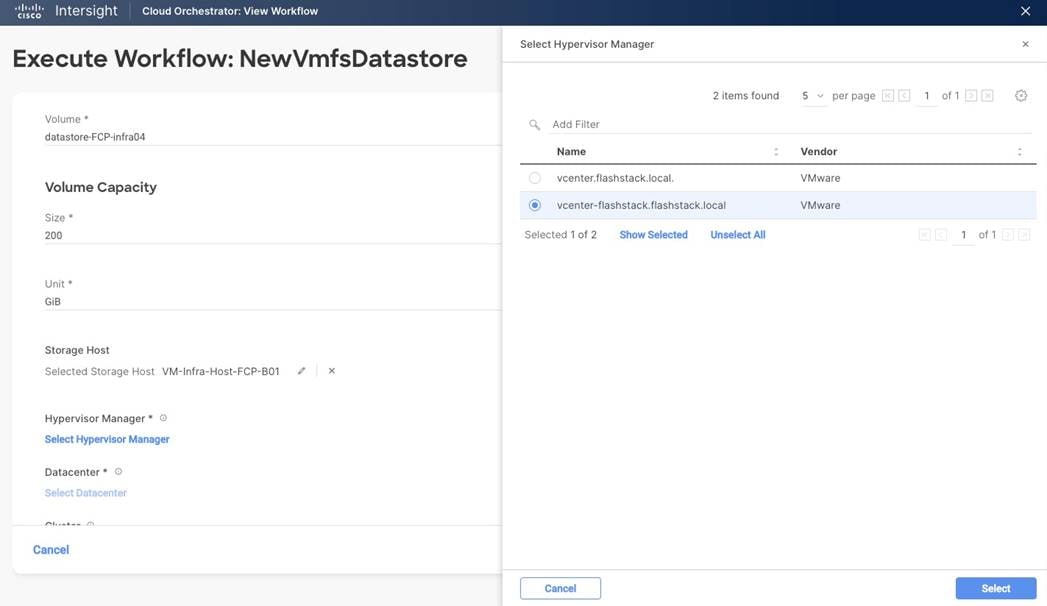Click the Unit field showing GiB
The height and width of the screenshot is (606, 1047).
coord(272,302)
